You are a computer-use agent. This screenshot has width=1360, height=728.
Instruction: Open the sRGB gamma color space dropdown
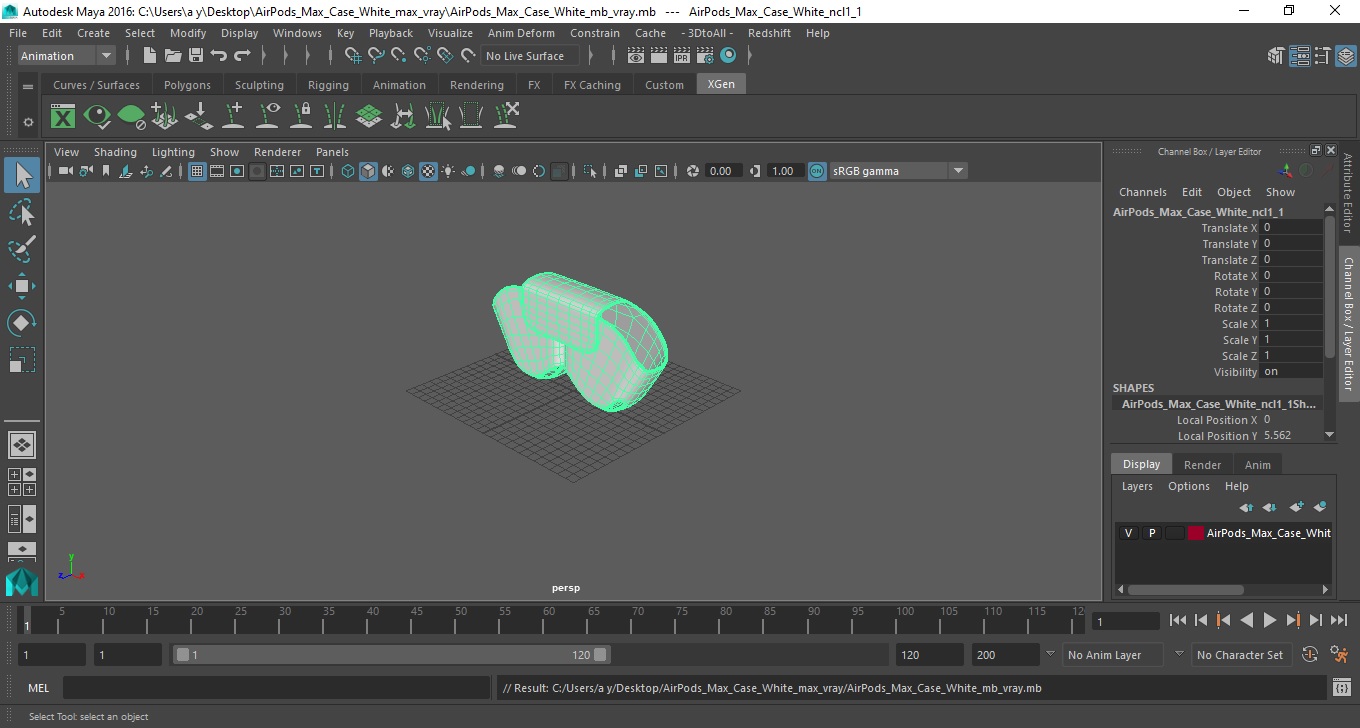click(x=899, y=171)
